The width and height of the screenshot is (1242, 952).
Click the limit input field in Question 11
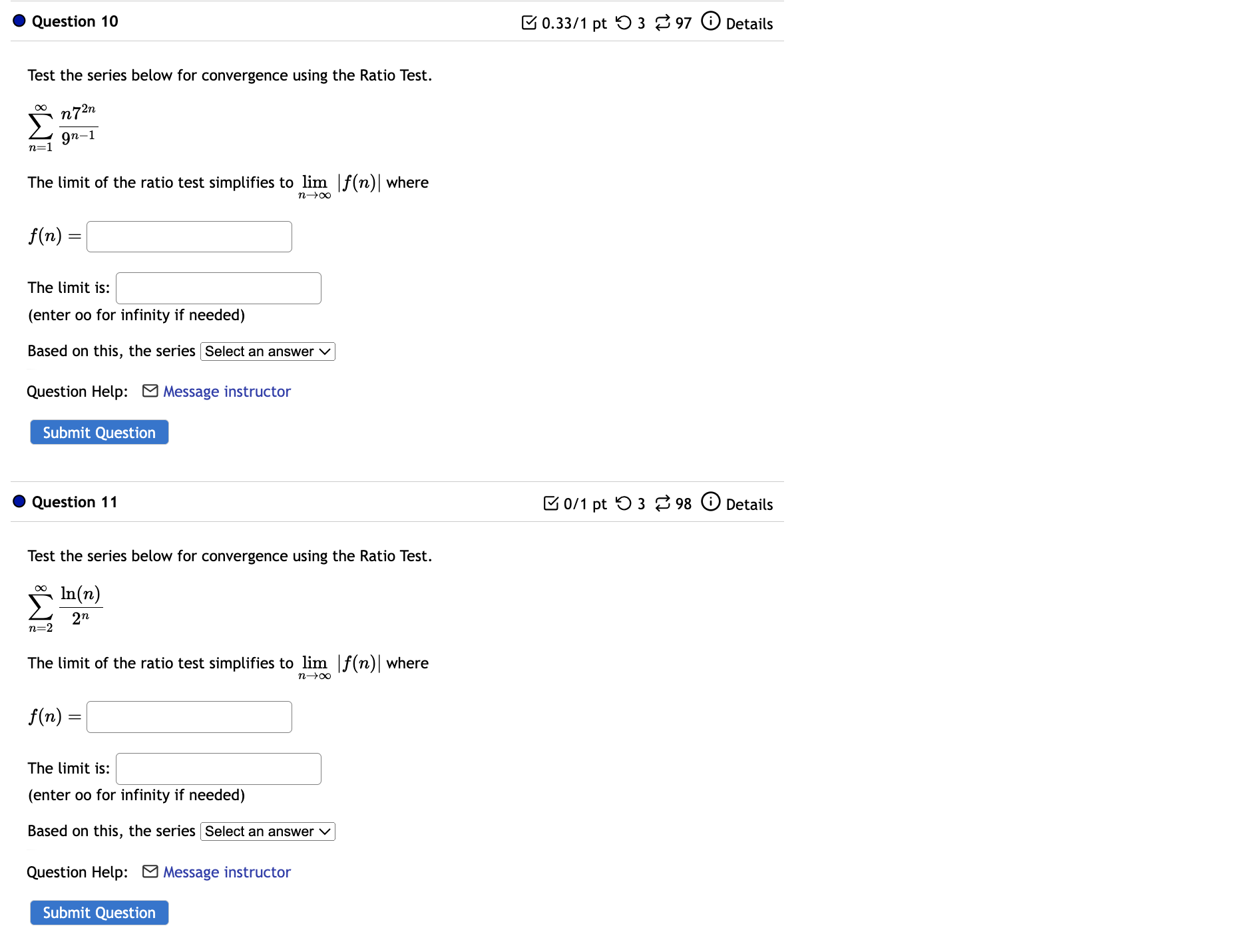pos(218,768)
